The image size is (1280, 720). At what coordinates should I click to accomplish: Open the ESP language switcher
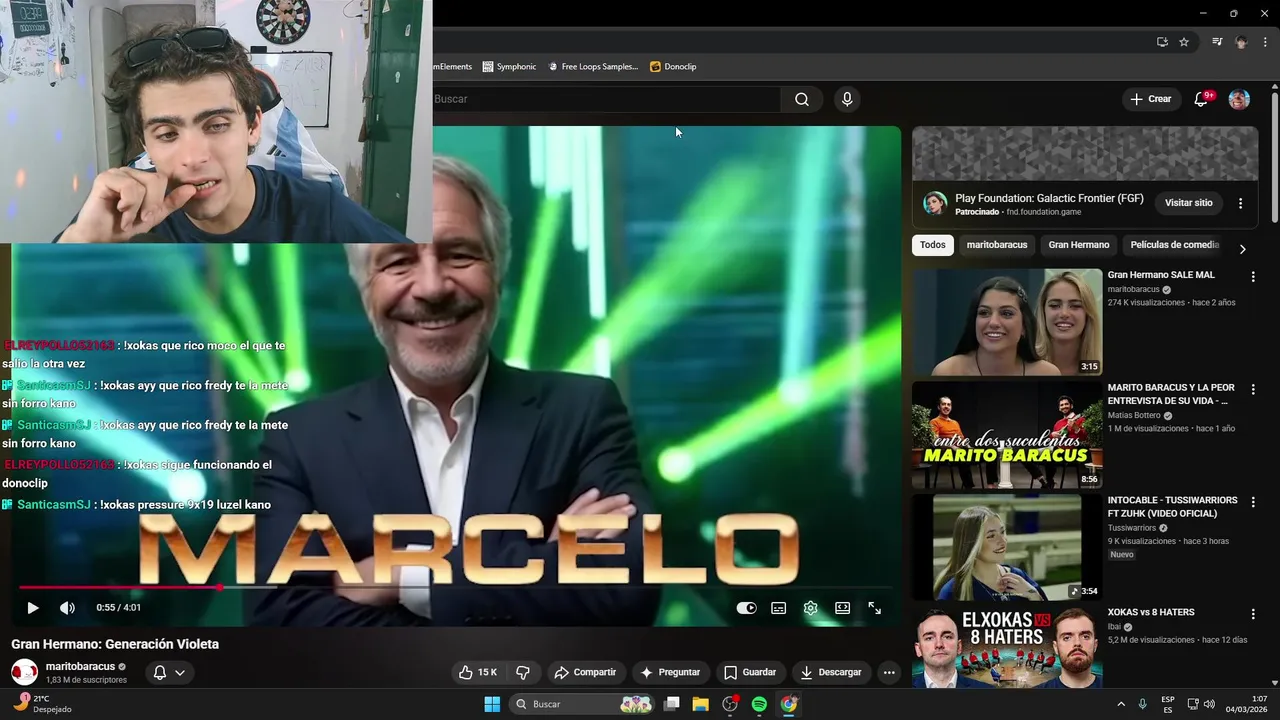coord(1168,704)
